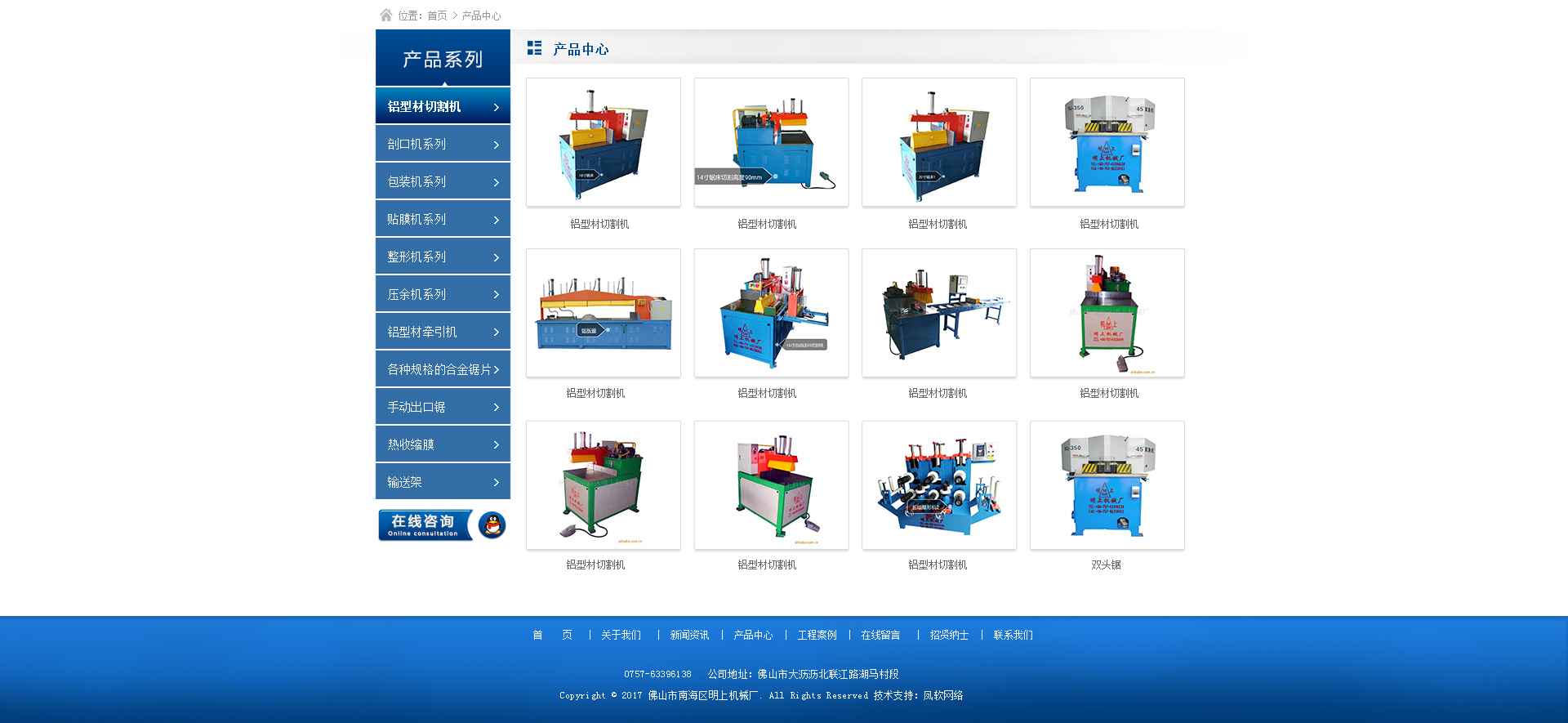Expand the 剖口机系列 category arrow
This screenshot has height=723, width=1568.
496,145
